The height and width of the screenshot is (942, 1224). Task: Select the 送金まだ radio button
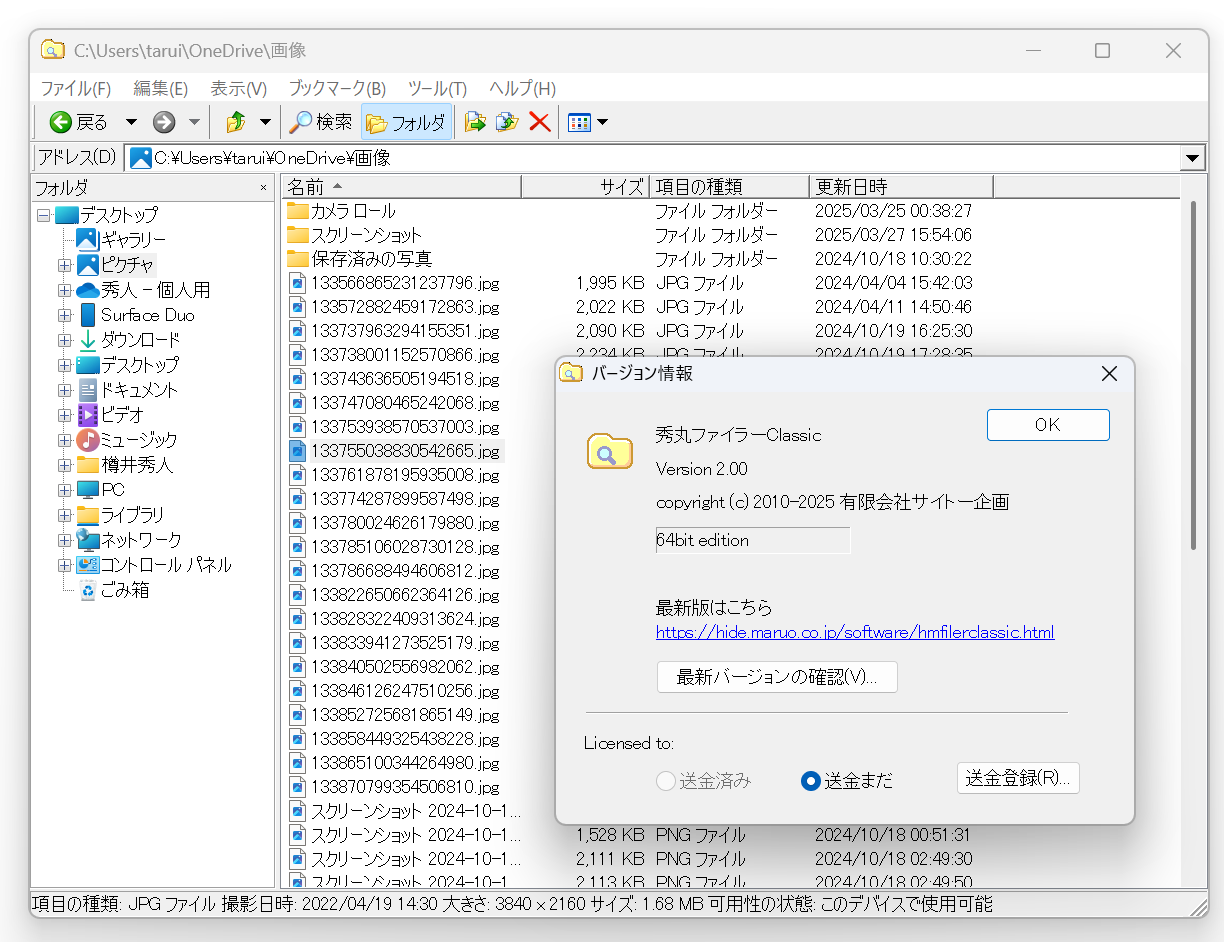coord(810,781)
